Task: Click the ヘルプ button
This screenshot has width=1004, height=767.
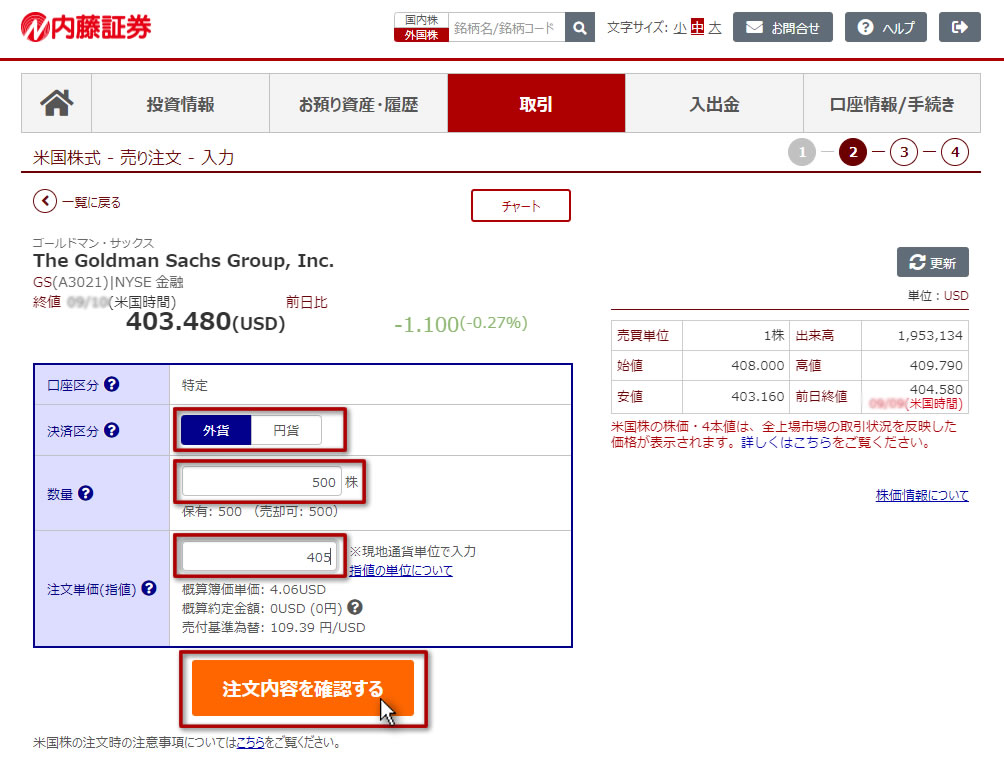Action: point(886,27)
